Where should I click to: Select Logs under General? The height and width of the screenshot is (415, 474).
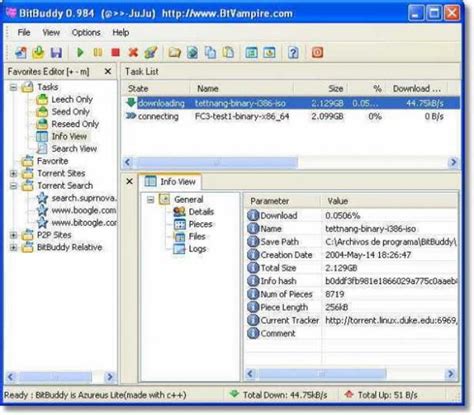coord(197,249)
